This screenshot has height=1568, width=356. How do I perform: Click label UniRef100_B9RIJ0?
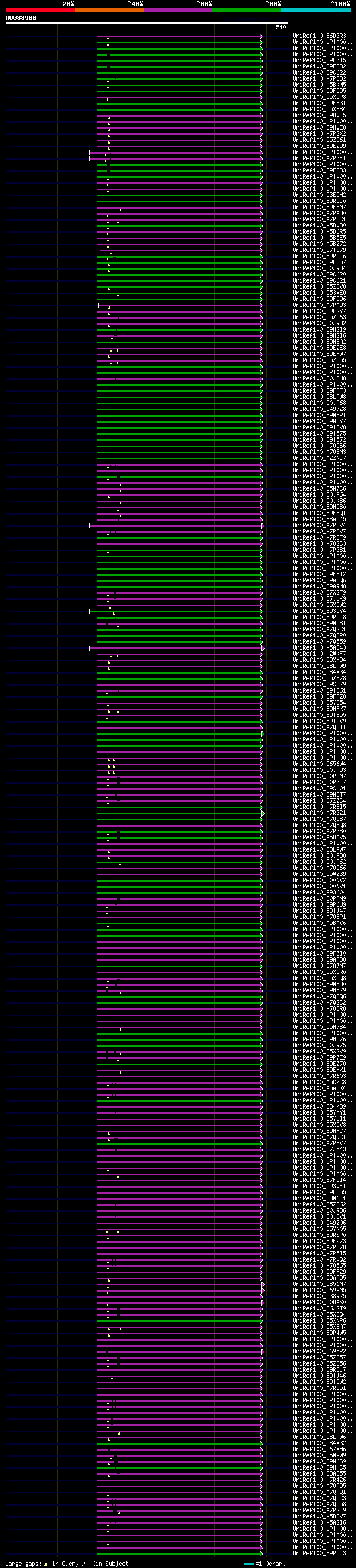coord(319,201)
